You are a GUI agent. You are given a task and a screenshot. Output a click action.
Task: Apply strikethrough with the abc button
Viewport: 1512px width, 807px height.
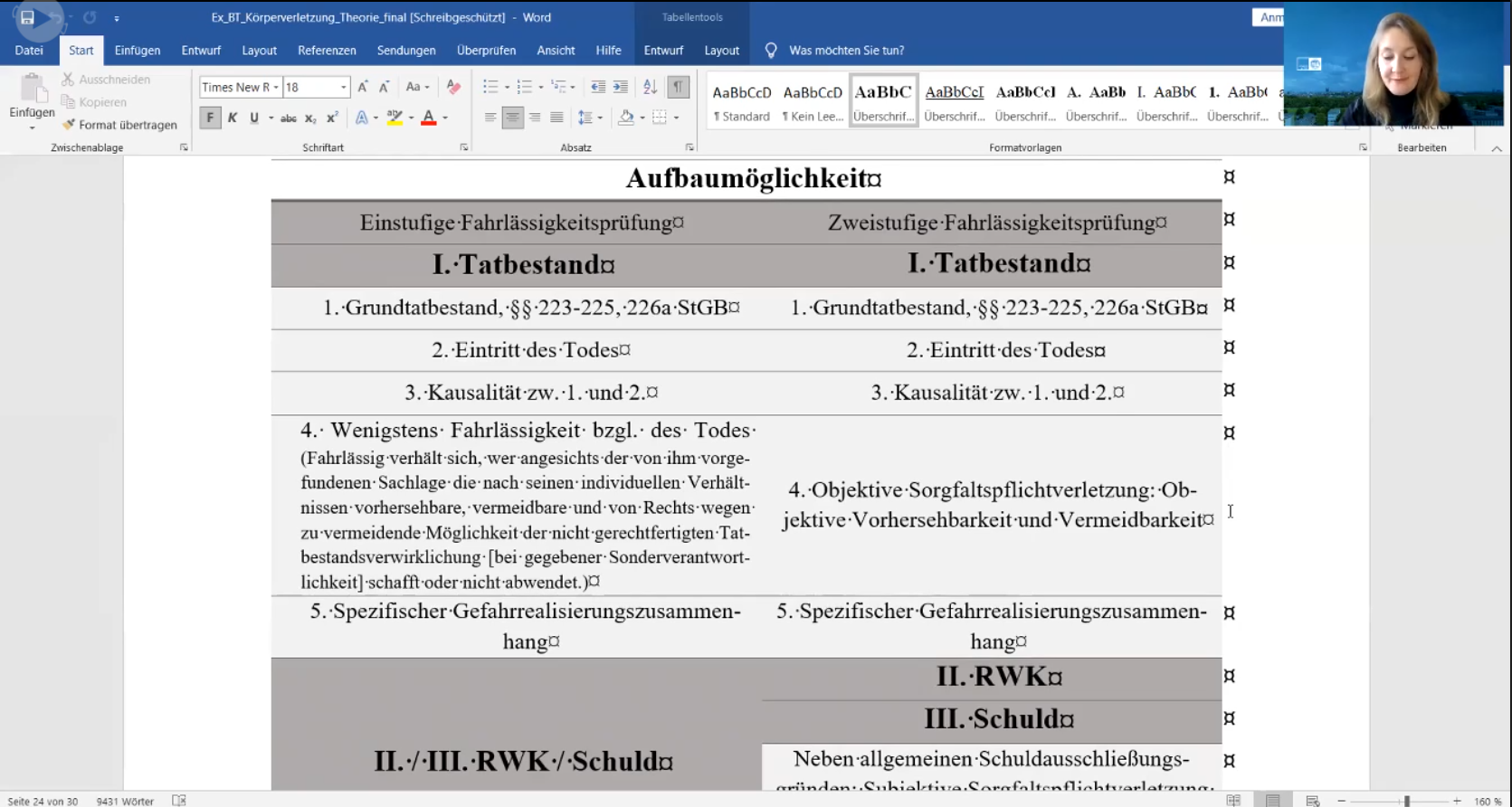(x=288, y=118)
